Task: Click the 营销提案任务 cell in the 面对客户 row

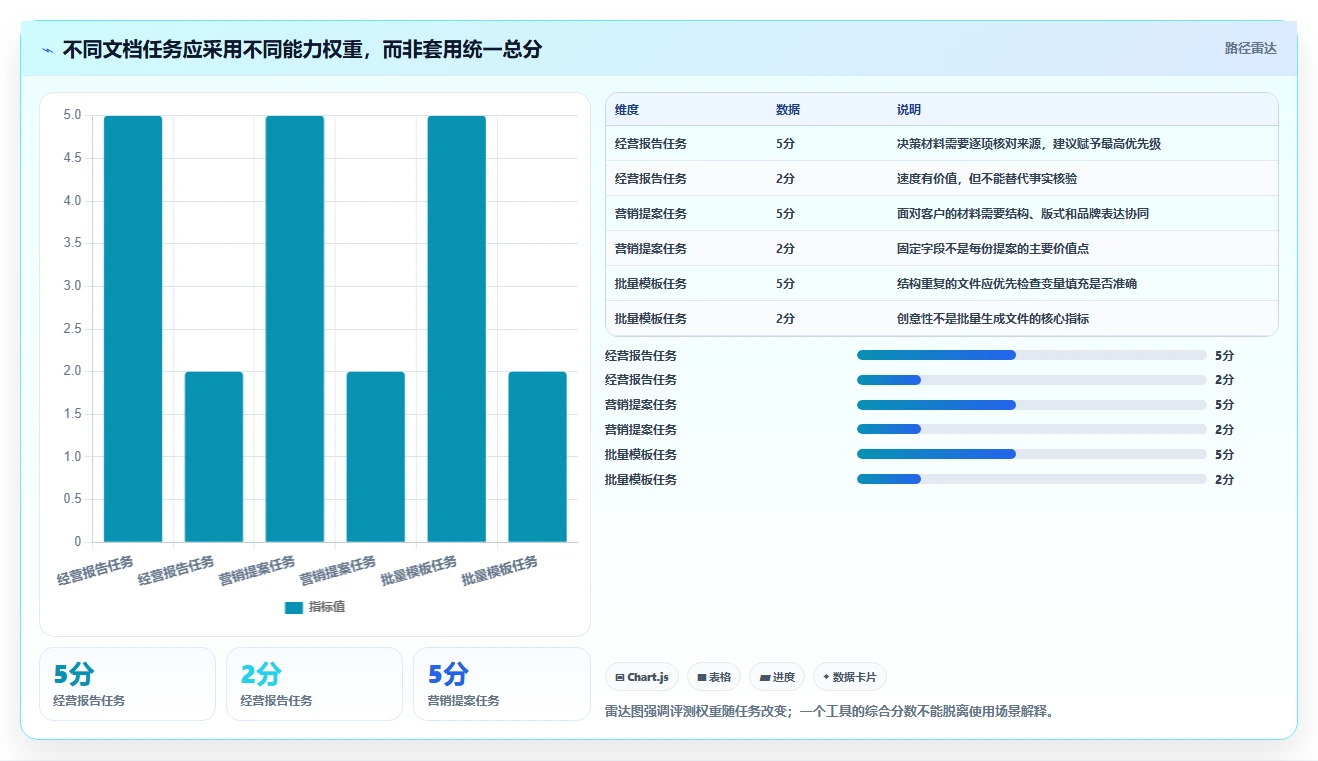Action: click(651, 214)
